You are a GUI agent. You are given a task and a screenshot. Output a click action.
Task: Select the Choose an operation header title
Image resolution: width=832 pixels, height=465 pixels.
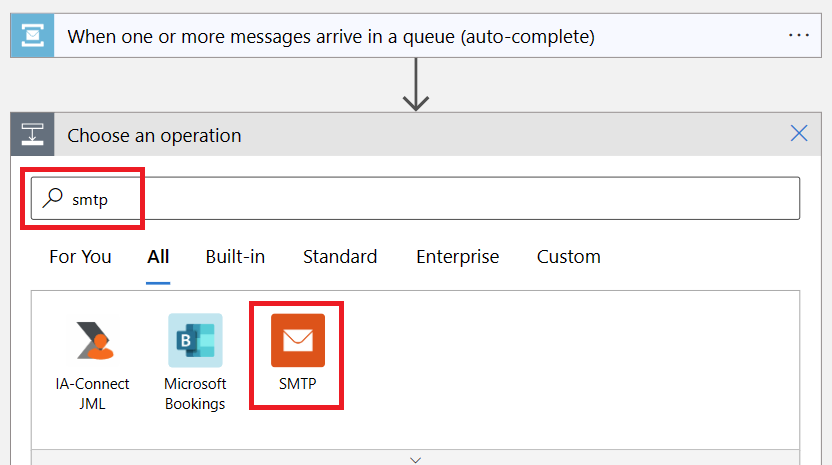click(154, 136)
